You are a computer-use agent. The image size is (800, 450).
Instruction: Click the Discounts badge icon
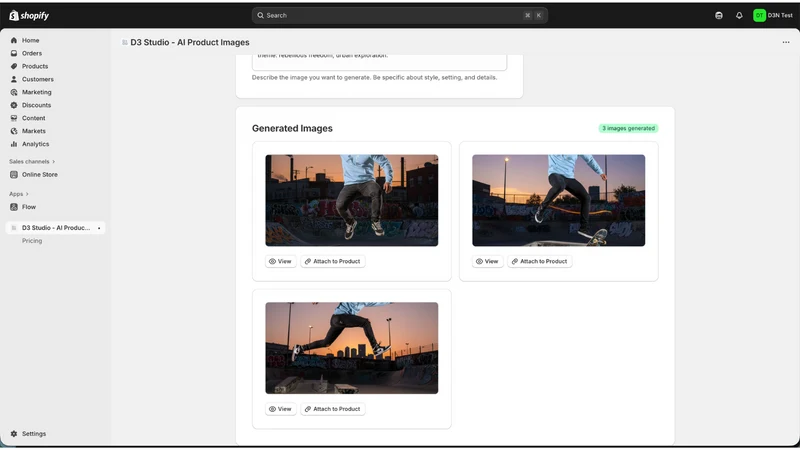pos(14,105)
